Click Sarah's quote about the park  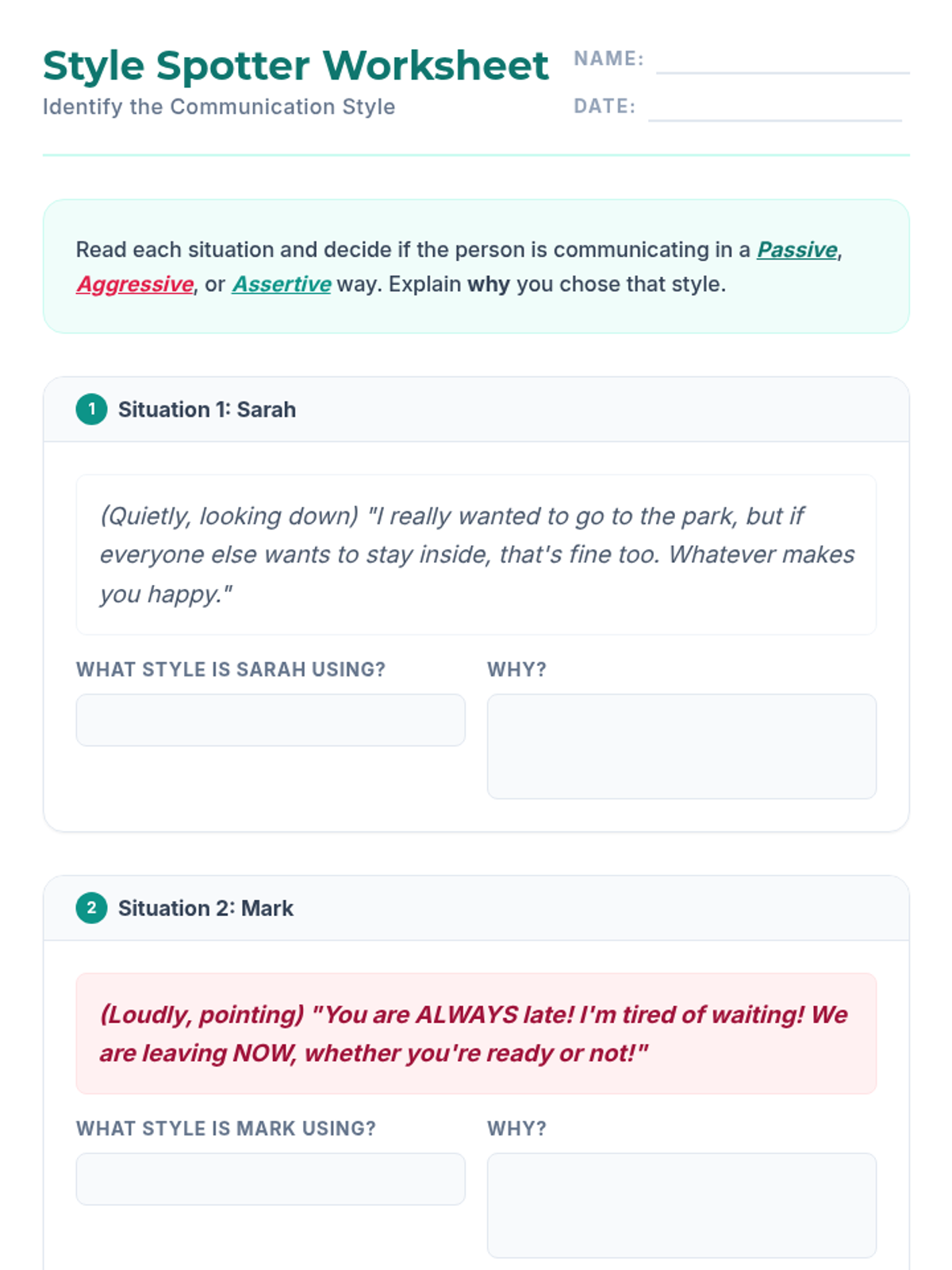click(476, 554)
